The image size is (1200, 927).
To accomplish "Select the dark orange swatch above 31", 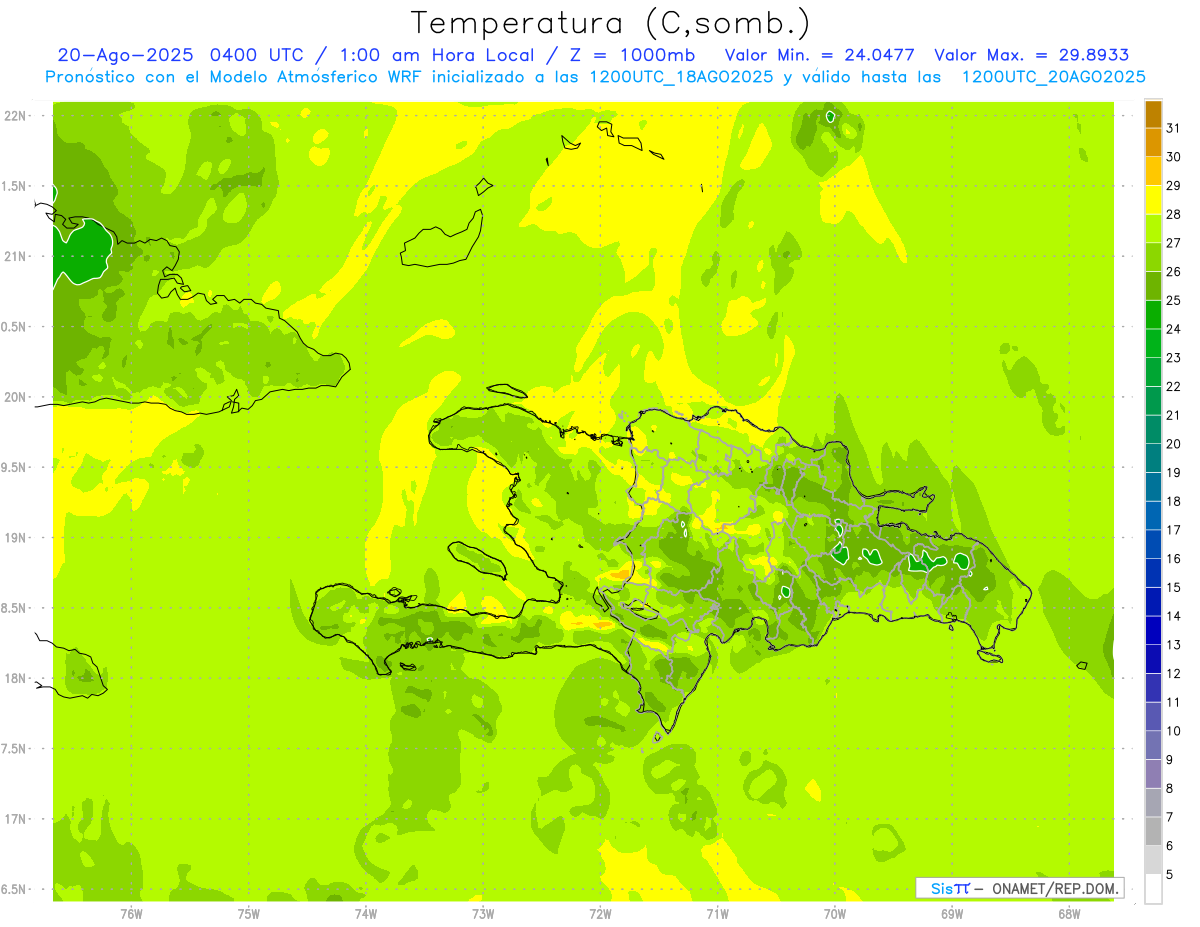I will [1153, 114].
